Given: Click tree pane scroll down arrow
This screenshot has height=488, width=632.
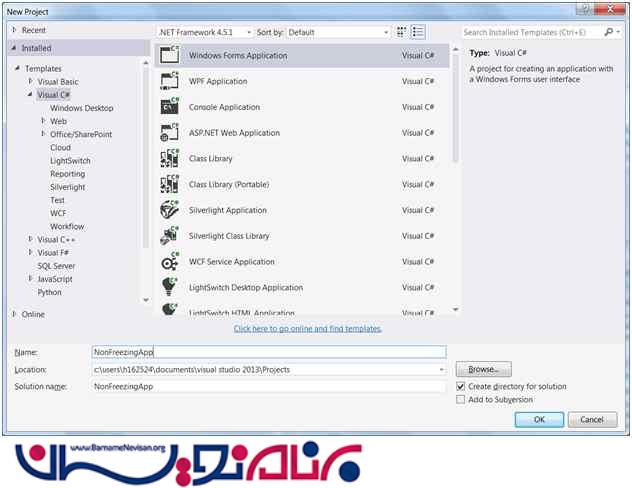Looking at the screenshot, I should point(146,300).
